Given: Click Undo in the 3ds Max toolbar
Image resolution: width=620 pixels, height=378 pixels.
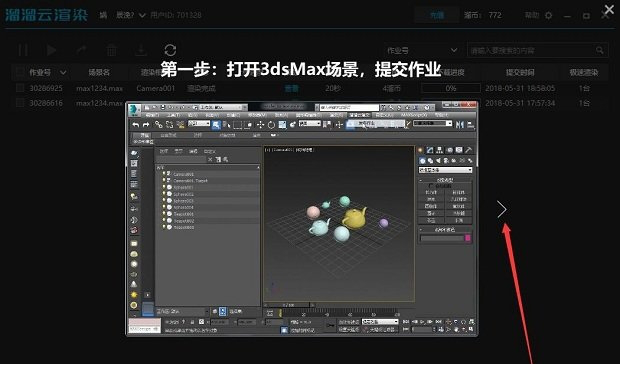Looking at the screenshot, I should click(x=136, y=125).
